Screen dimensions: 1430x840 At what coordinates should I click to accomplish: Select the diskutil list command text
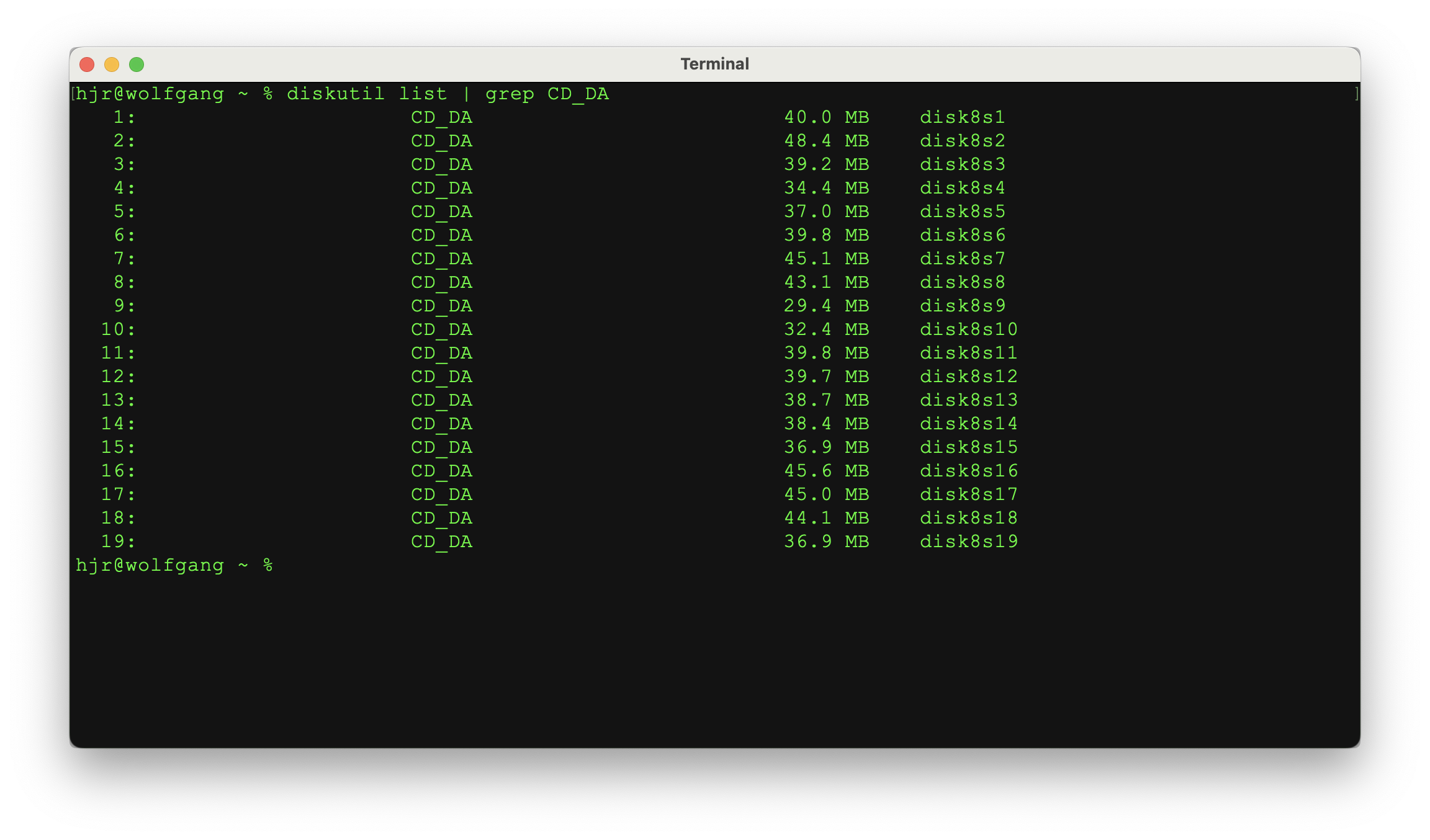coord(367,94)
